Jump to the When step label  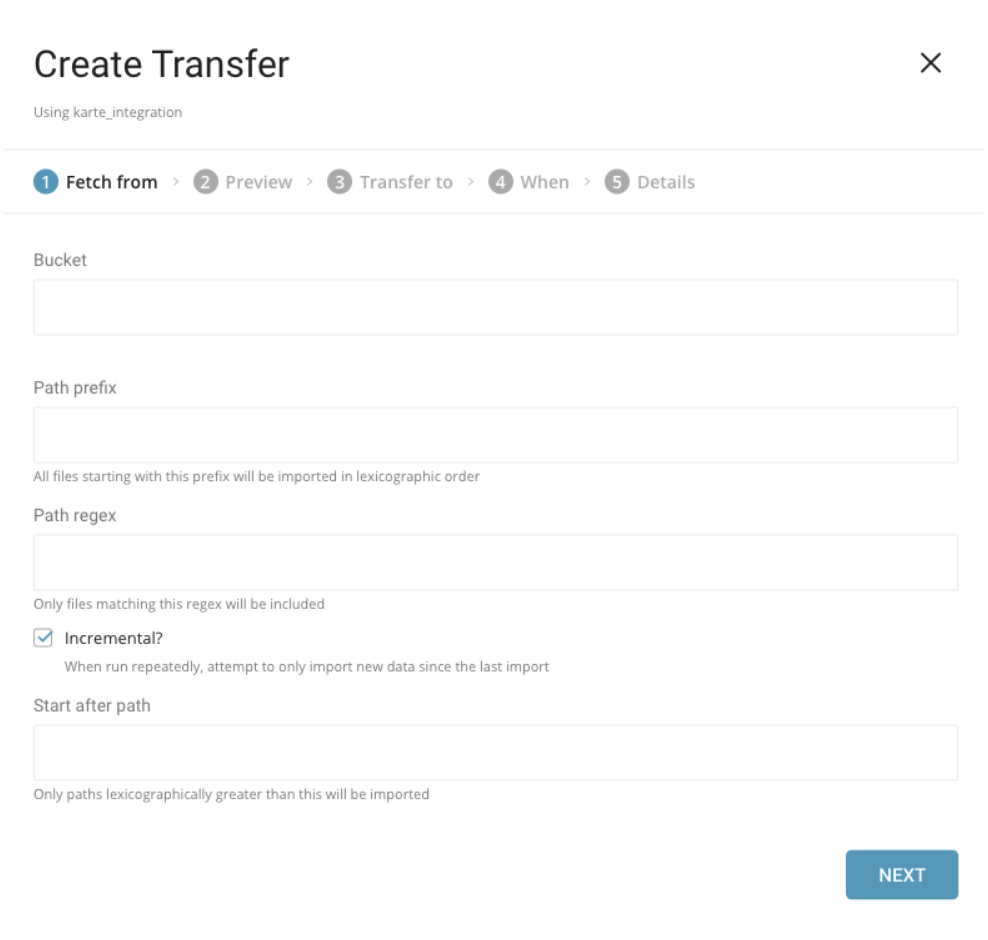tap(544, 182)
